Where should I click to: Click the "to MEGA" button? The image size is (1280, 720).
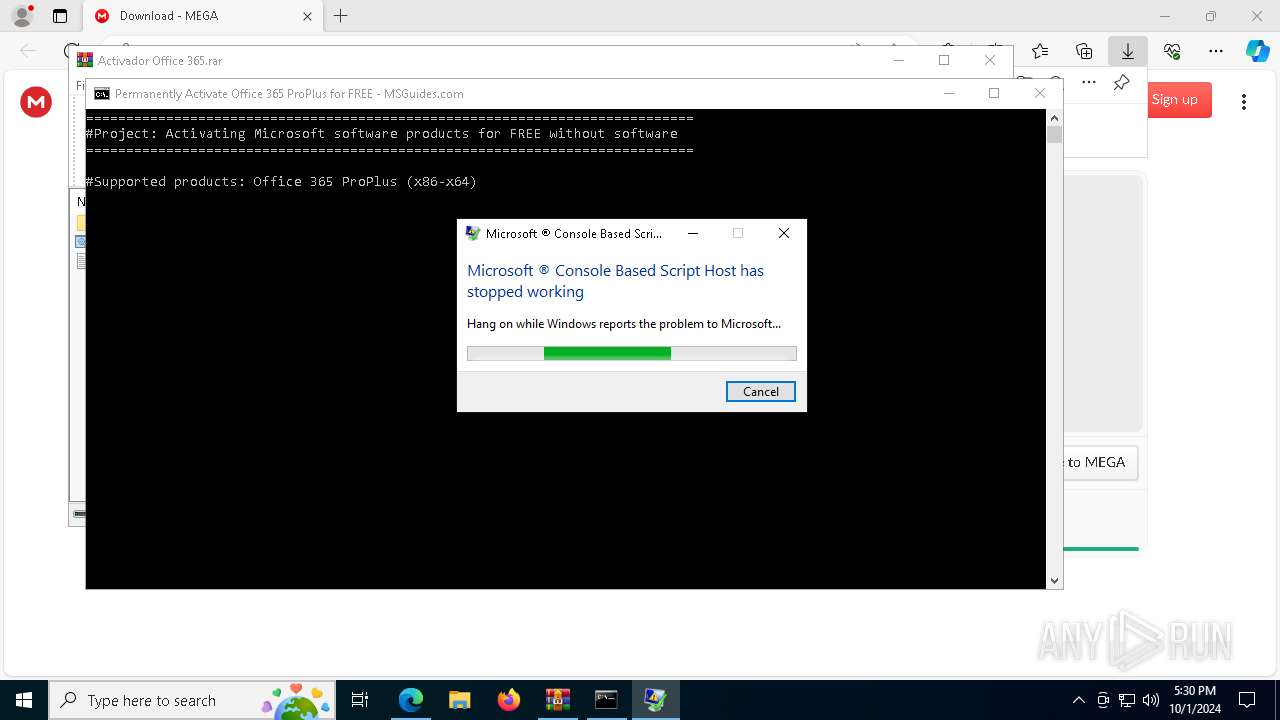coord(1098,462)
